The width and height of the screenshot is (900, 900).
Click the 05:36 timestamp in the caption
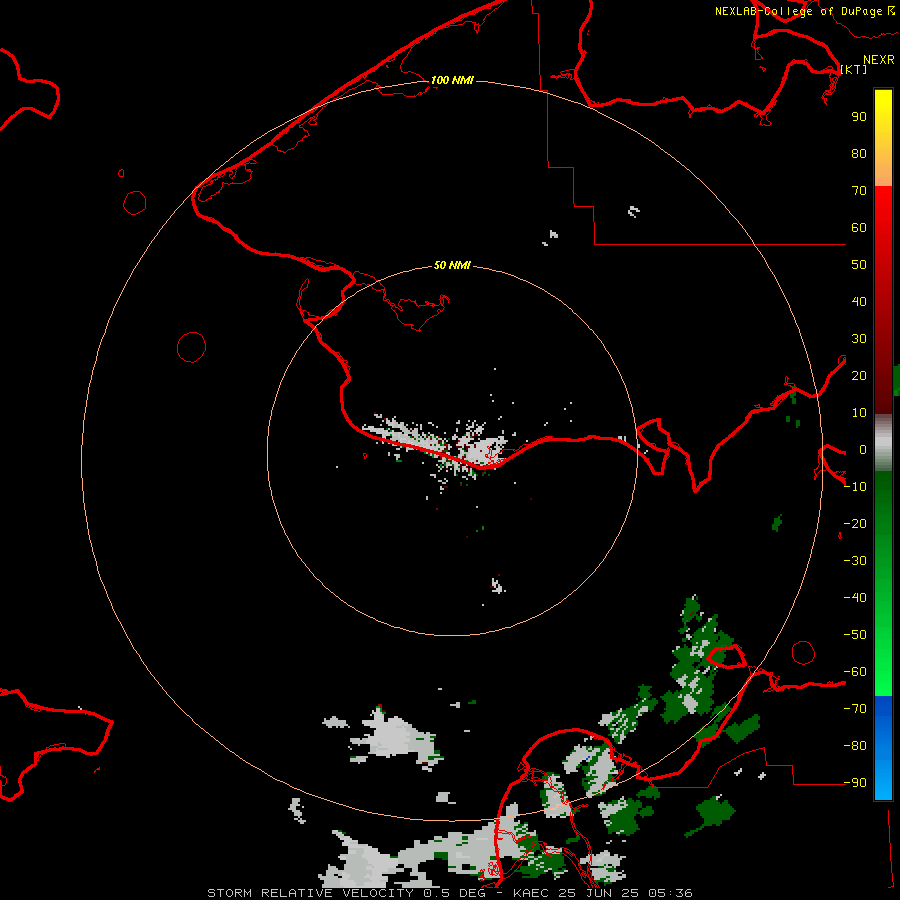670,893
